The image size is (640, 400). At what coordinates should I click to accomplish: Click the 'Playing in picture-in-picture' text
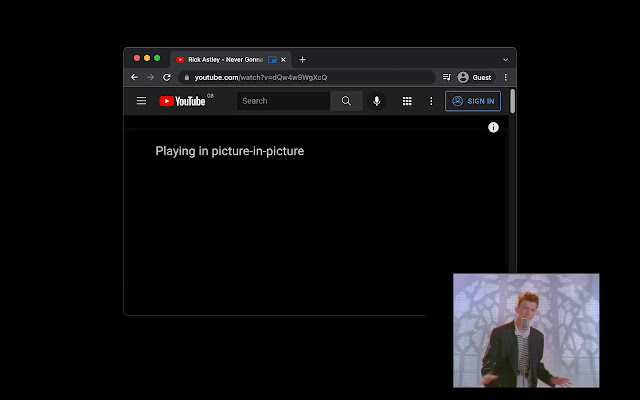point(229,151)
